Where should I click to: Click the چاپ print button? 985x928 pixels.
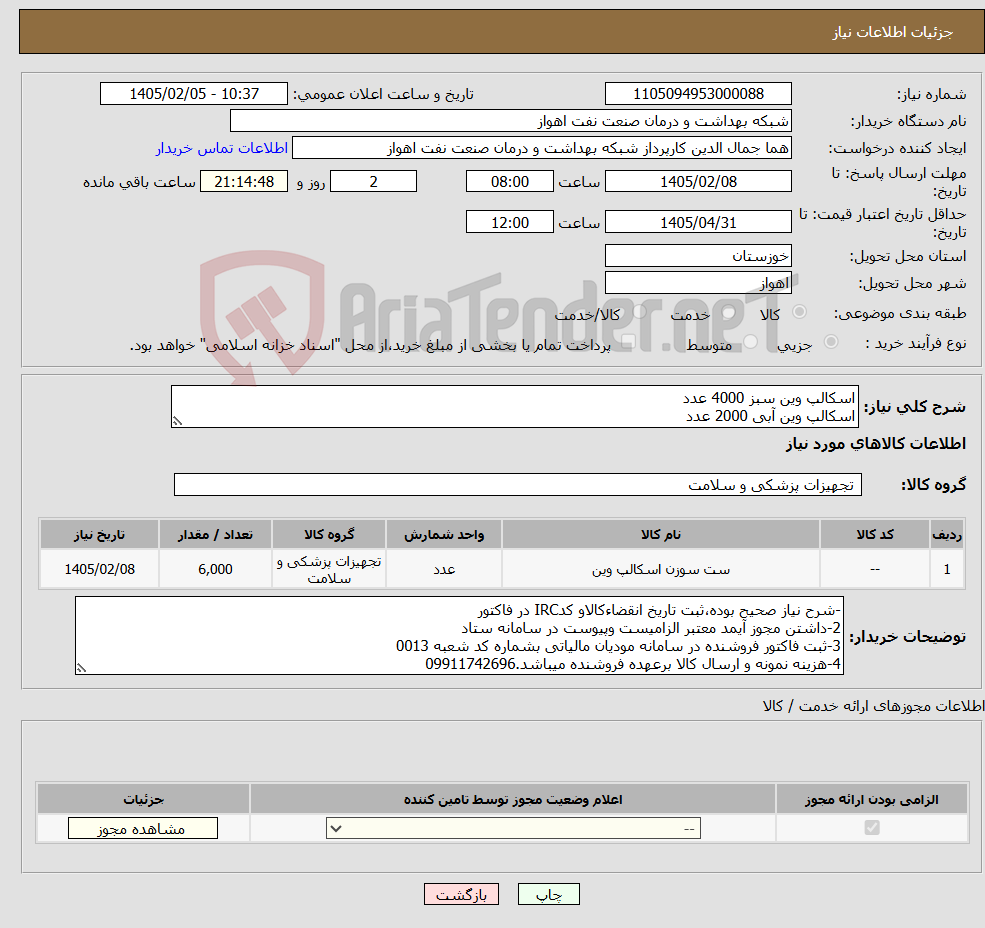(x=548, y=894)
